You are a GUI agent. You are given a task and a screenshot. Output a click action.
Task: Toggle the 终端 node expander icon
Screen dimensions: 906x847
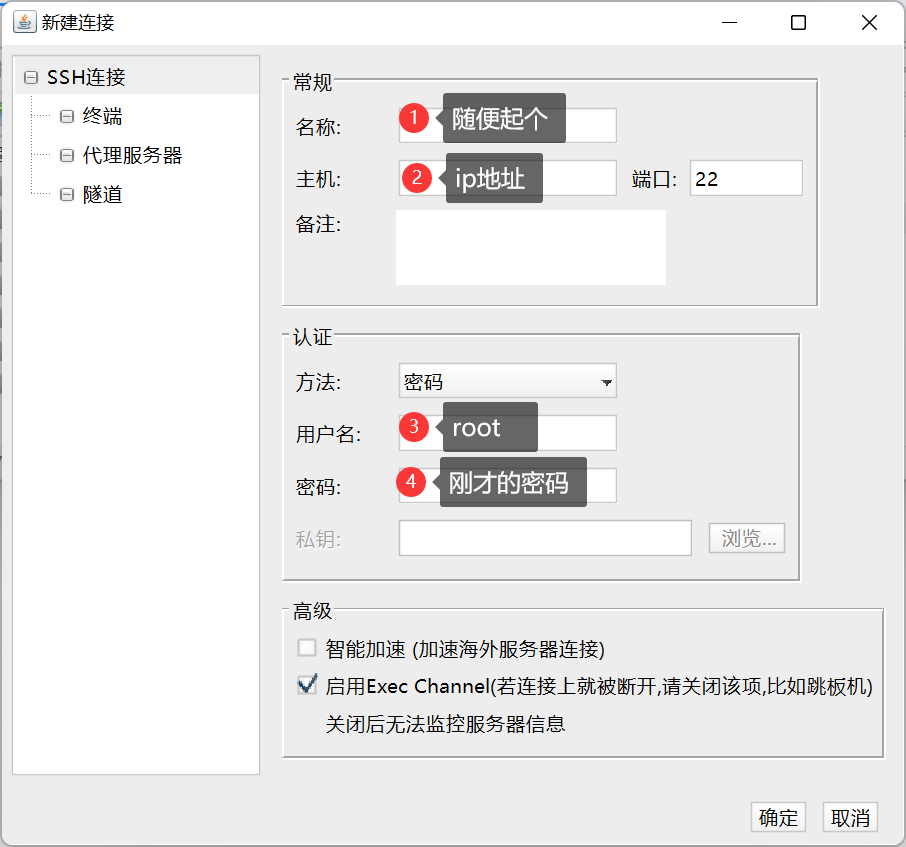tap(67, 117)
